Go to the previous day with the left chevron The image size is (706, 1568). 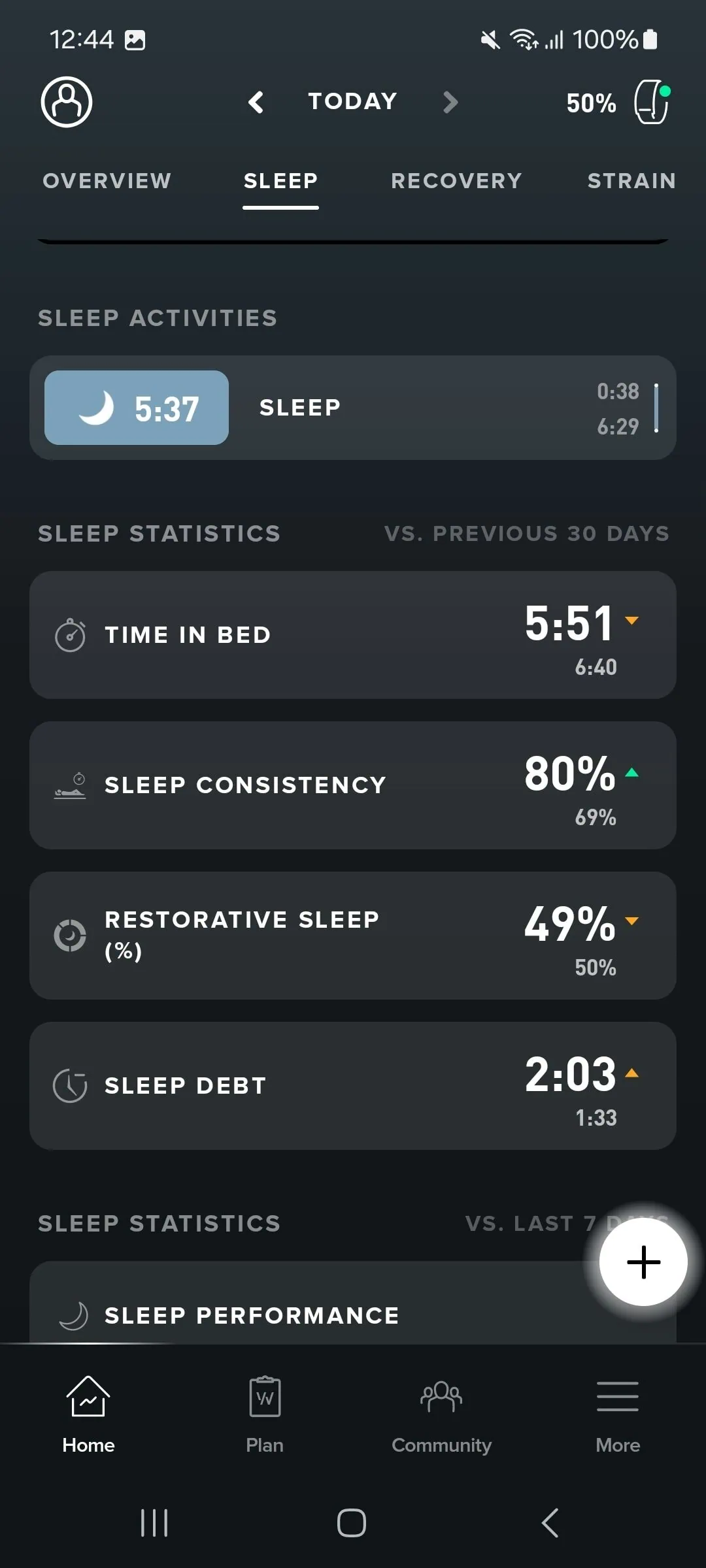[256, 102]
